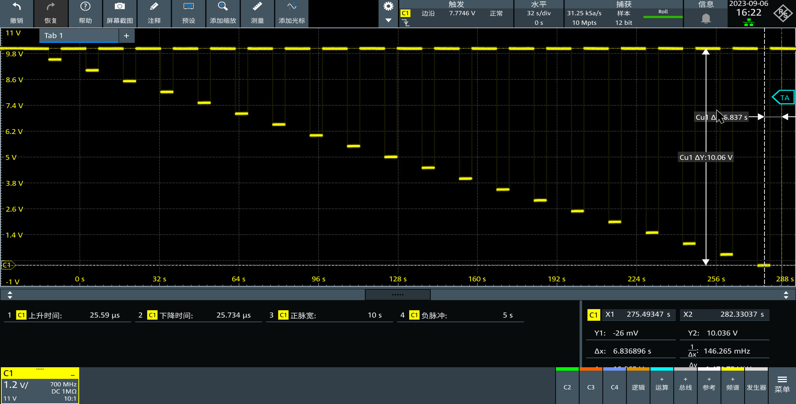The height and width of the screenshot is (404, 796).
Task: Select the Measure (测量) ruler tool
Action: (257, 12)
